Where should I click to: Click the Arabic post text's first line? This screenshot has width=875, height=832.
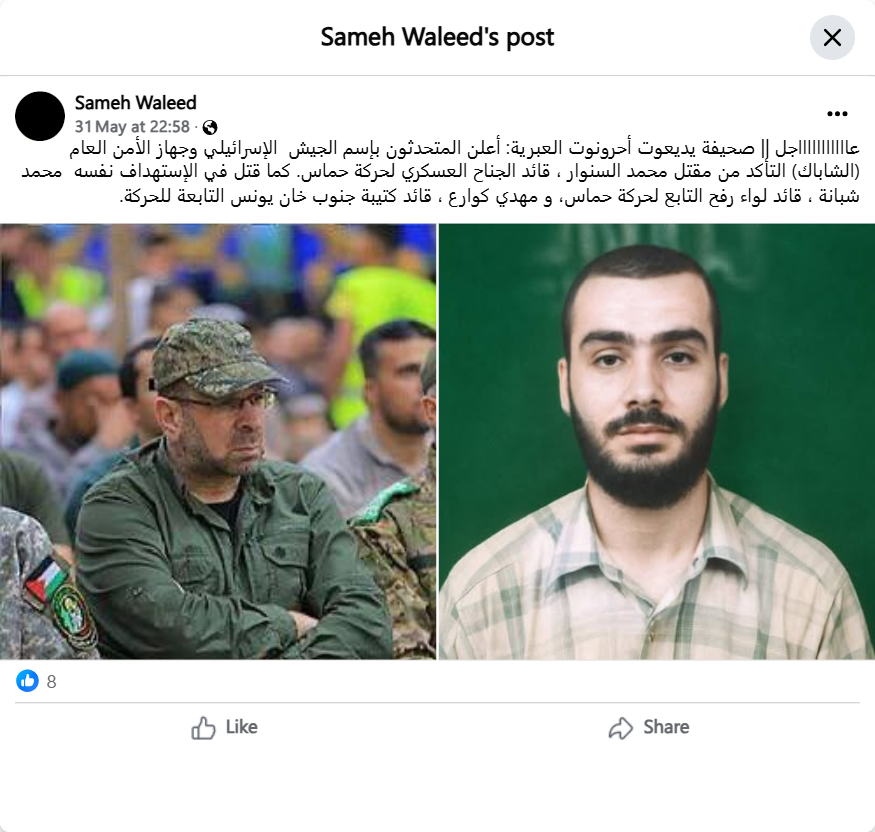[x=464, y=148]
